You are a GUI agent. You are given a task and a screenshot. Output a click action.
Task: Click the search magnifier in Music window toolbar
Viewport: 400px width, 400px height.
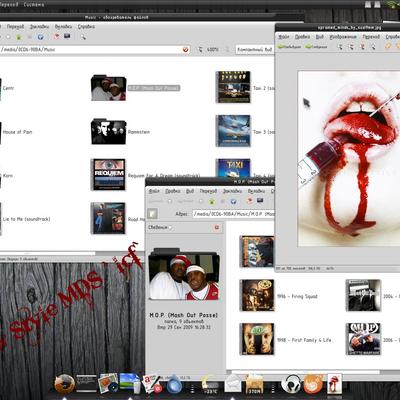coord(83,37)
